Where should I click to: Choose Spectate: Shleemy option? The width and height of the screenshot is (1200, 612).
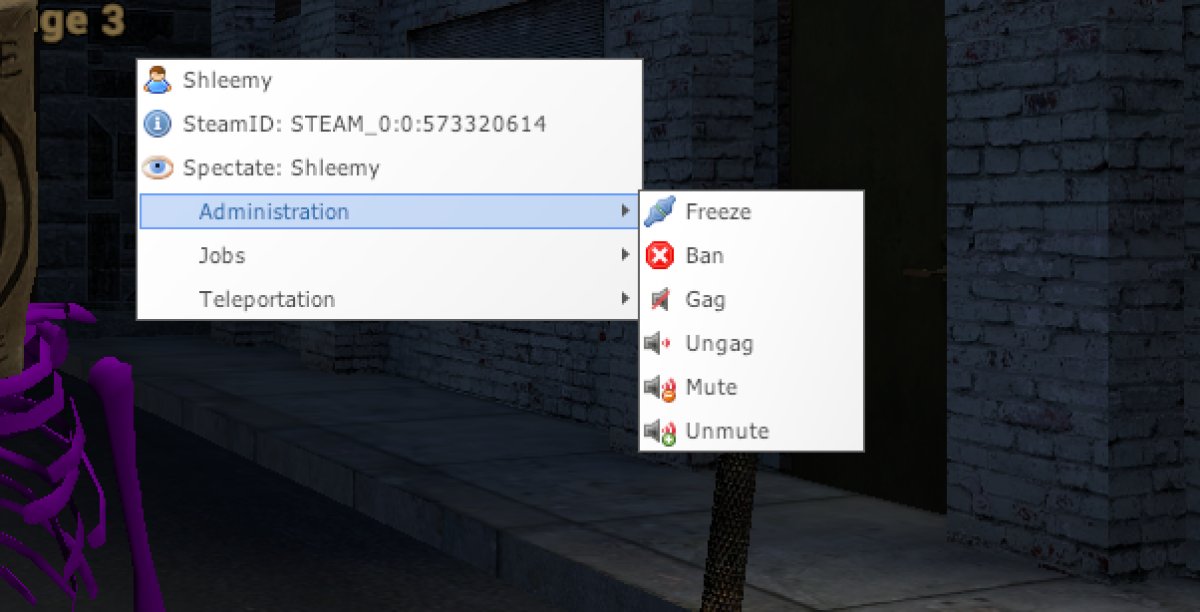(389, 168)
